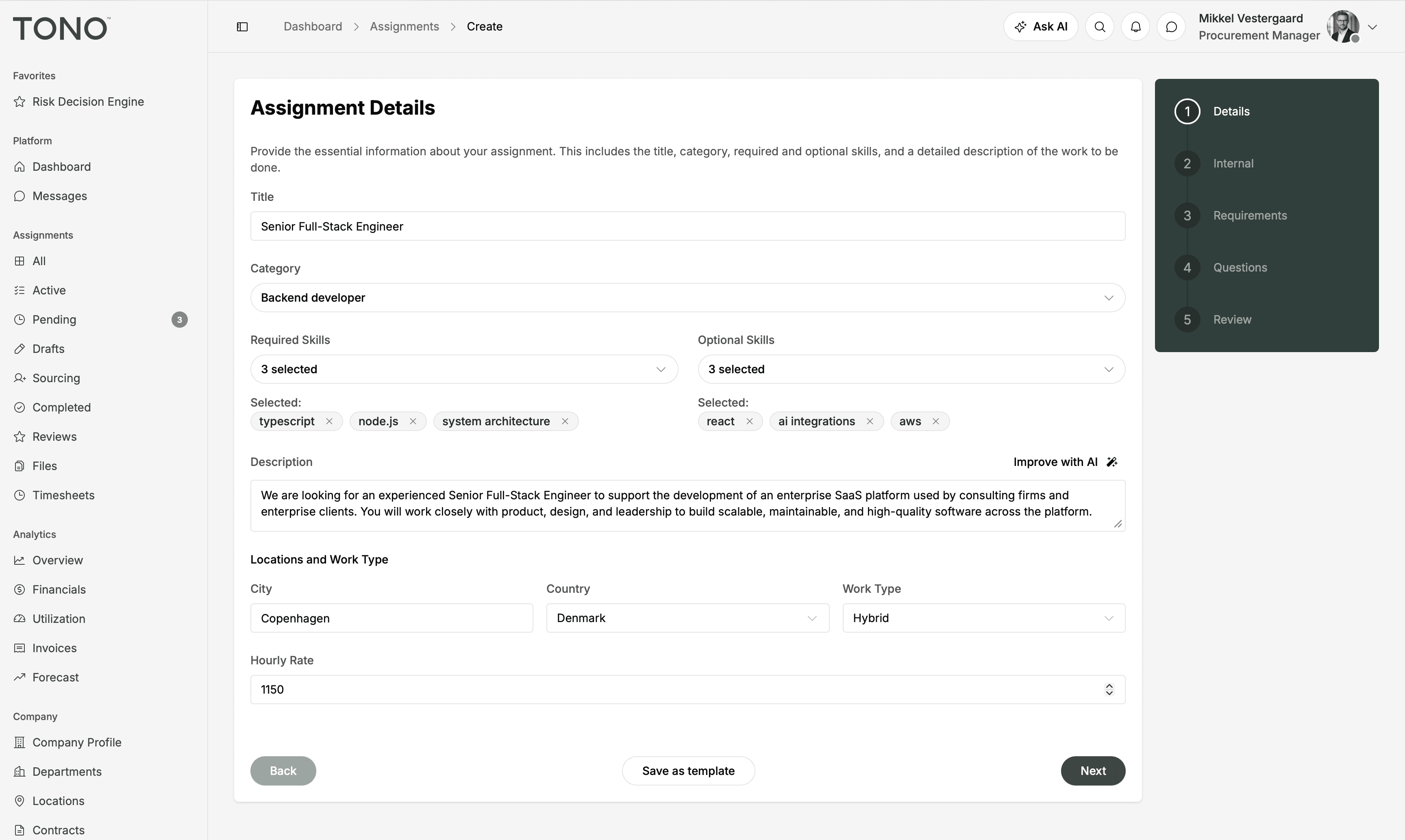Click the Overview chart icon
The image size is (1405, 840).
pyautogui.click(x=20, y=560)
